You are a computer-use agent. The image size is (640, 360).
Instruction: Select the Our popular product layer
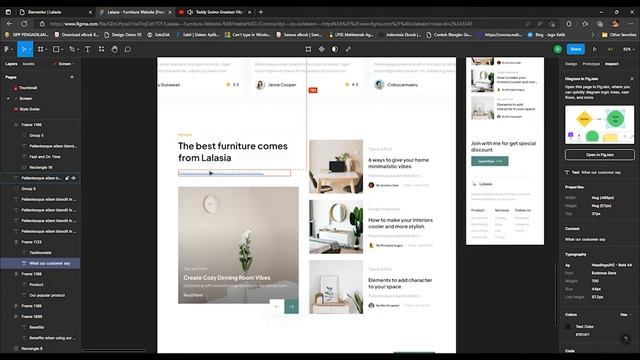(47, 295)
